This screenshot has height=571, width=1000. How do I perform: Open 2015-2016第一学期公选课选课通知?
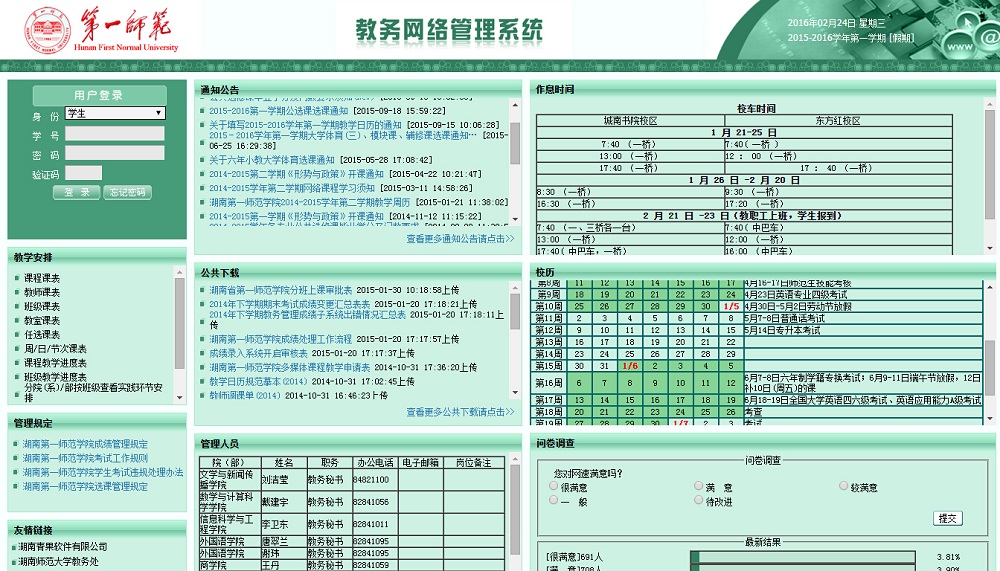279,110
